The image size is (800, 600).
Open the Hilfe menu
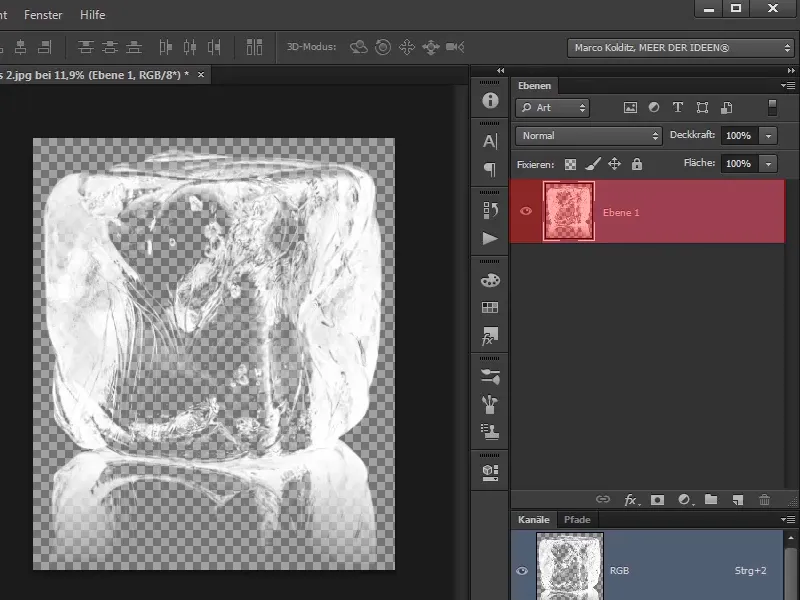tap(92, 15)
